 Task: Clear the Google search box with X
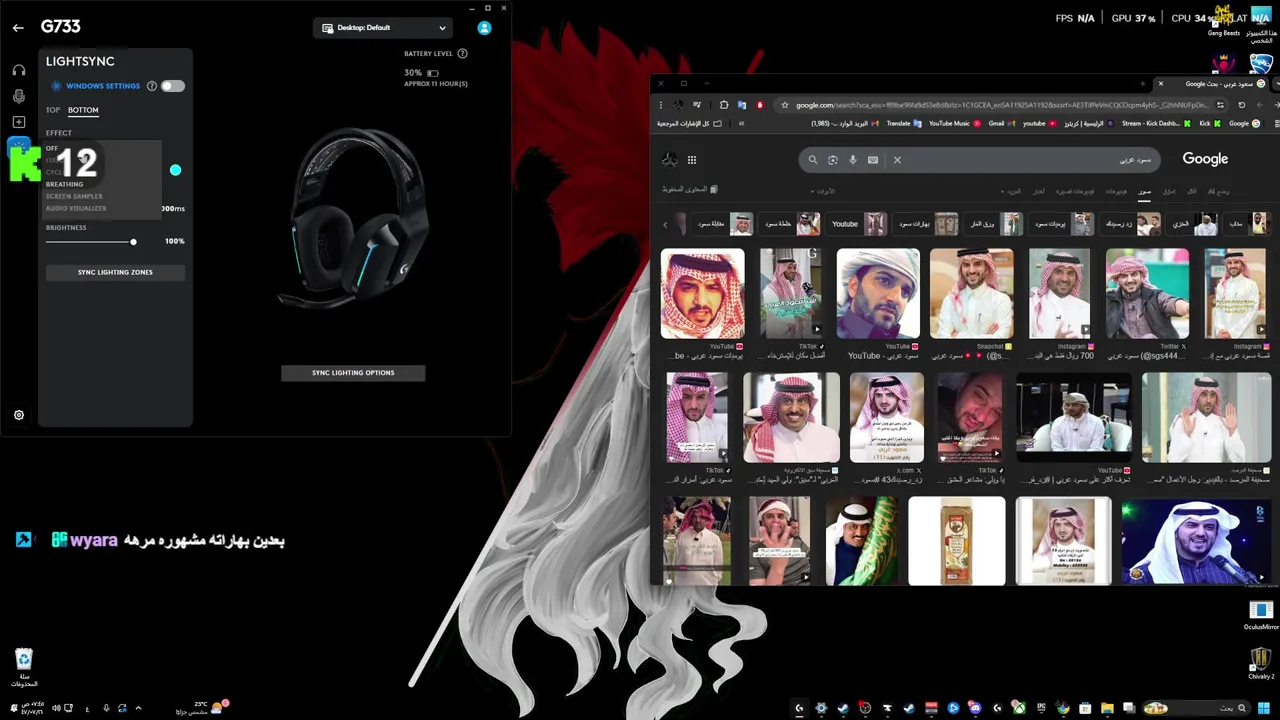click(x=897, y=160)
